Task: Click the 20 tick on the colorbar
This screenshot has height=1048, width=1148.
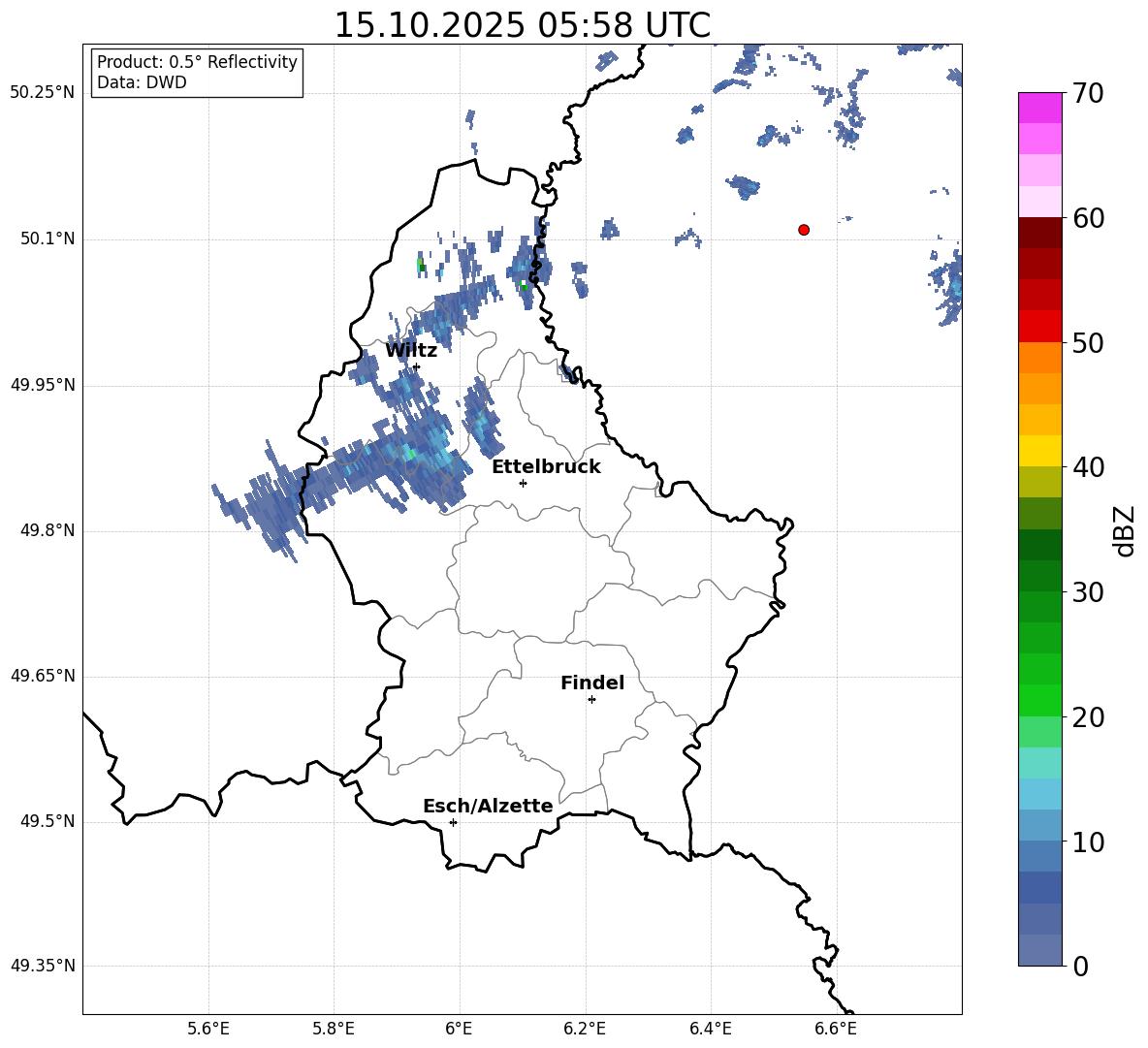Action: point(1088,717)
